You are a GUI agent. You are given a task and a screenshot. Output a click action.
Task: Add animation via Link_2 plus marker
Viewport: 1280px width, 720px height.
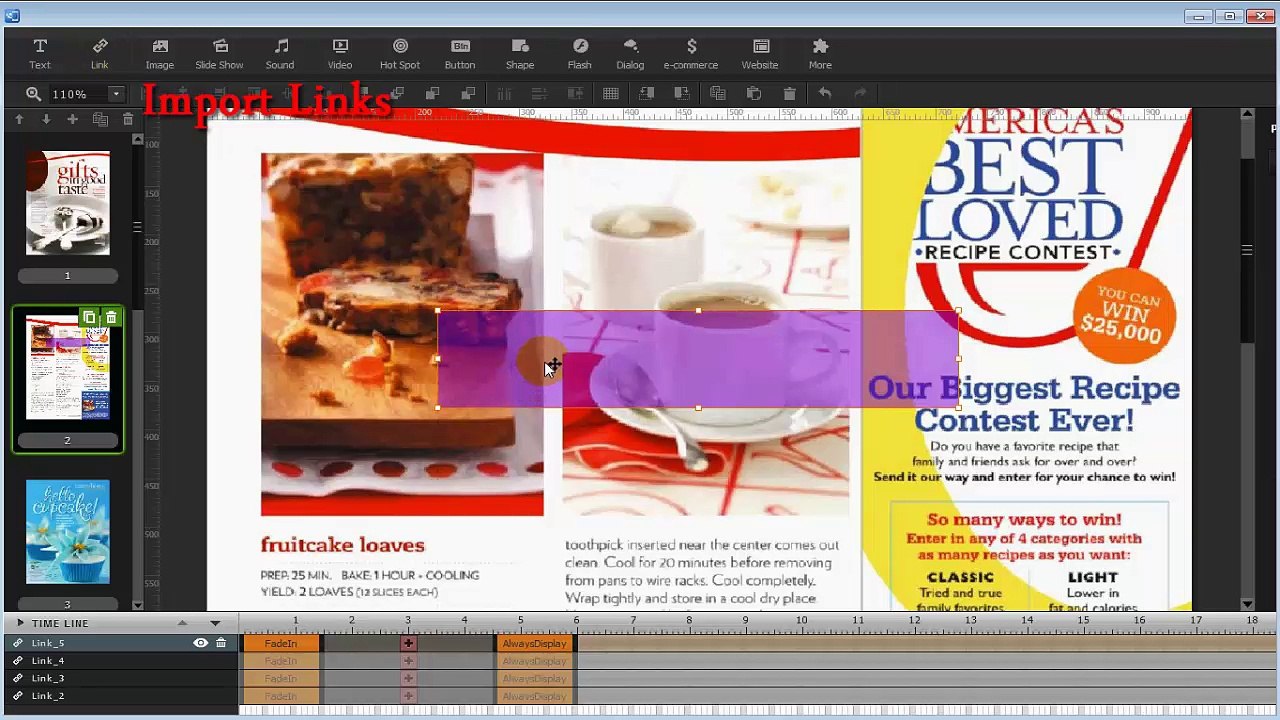pyautogui.click(x=408, y=696)
